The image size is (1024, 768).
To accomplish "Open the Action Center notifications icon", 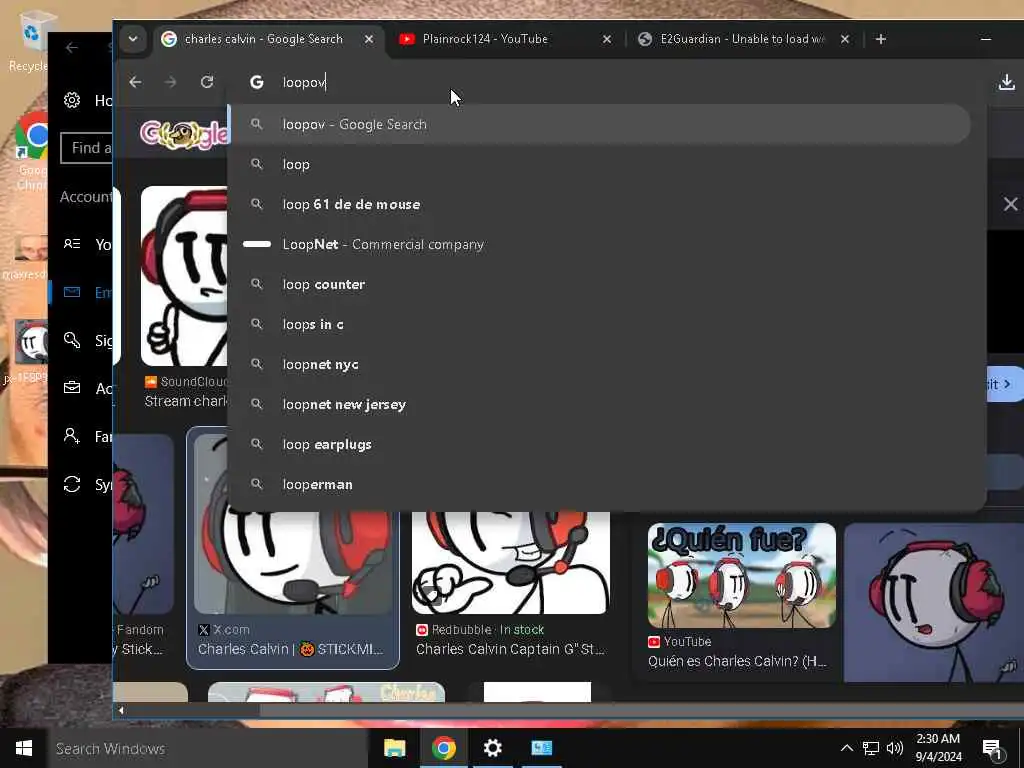I will pos(992,748).
